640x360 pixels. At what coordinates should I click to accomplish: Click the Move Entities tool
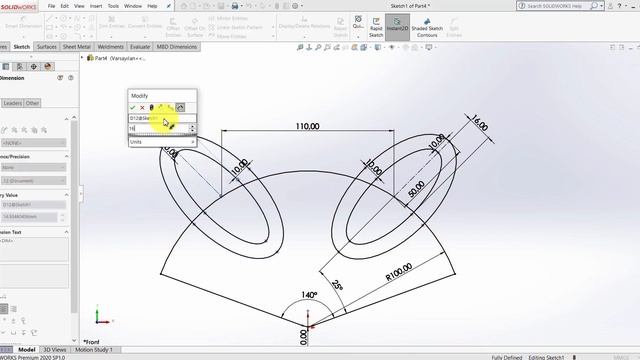(x=227, y=36)
